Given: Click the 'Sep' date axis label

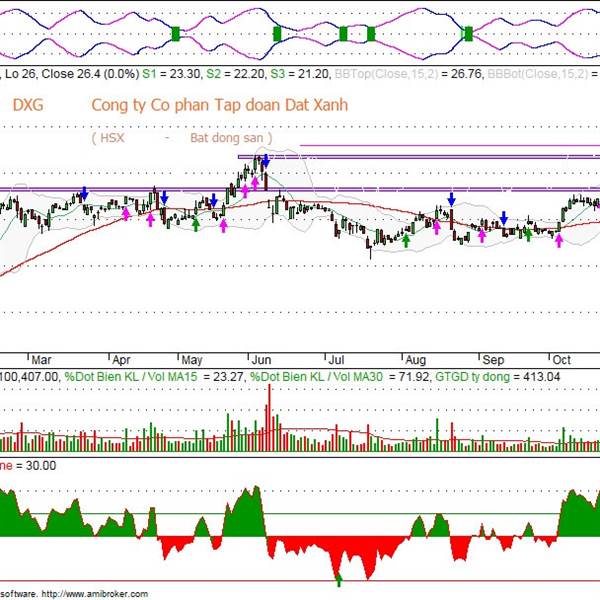Looking at the screenshot, I should point(493,360).
